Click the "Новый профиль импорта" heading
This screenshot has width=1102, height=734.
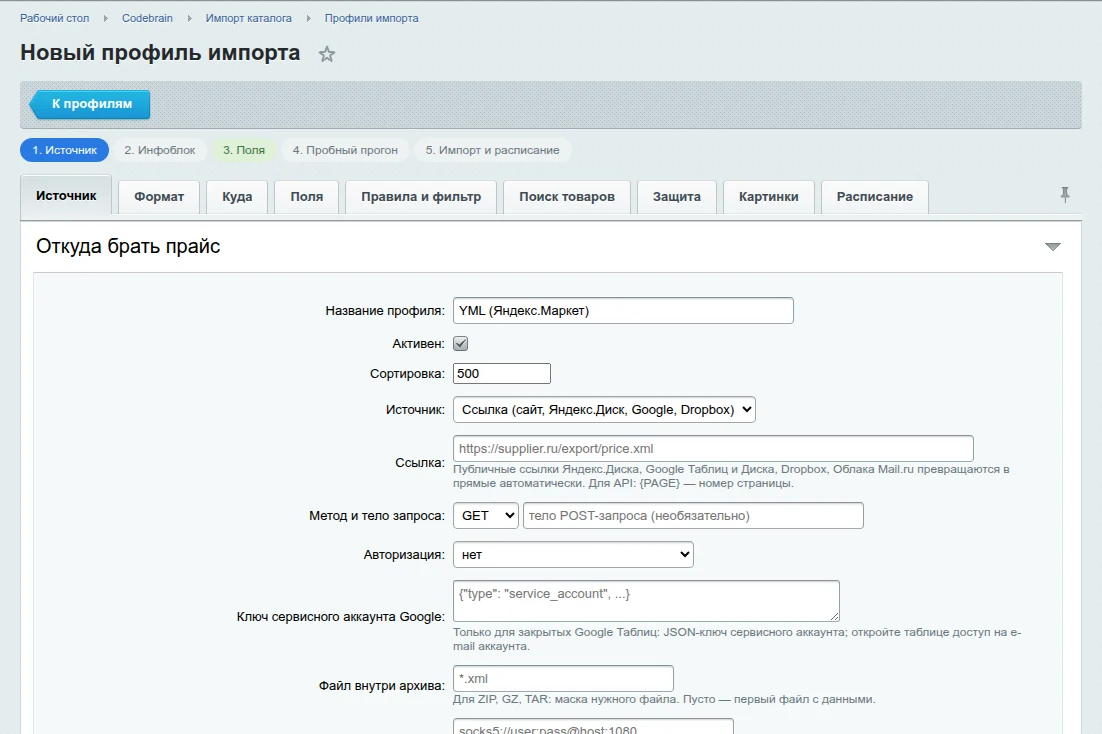pyautogui.click(x=160, y=53)
